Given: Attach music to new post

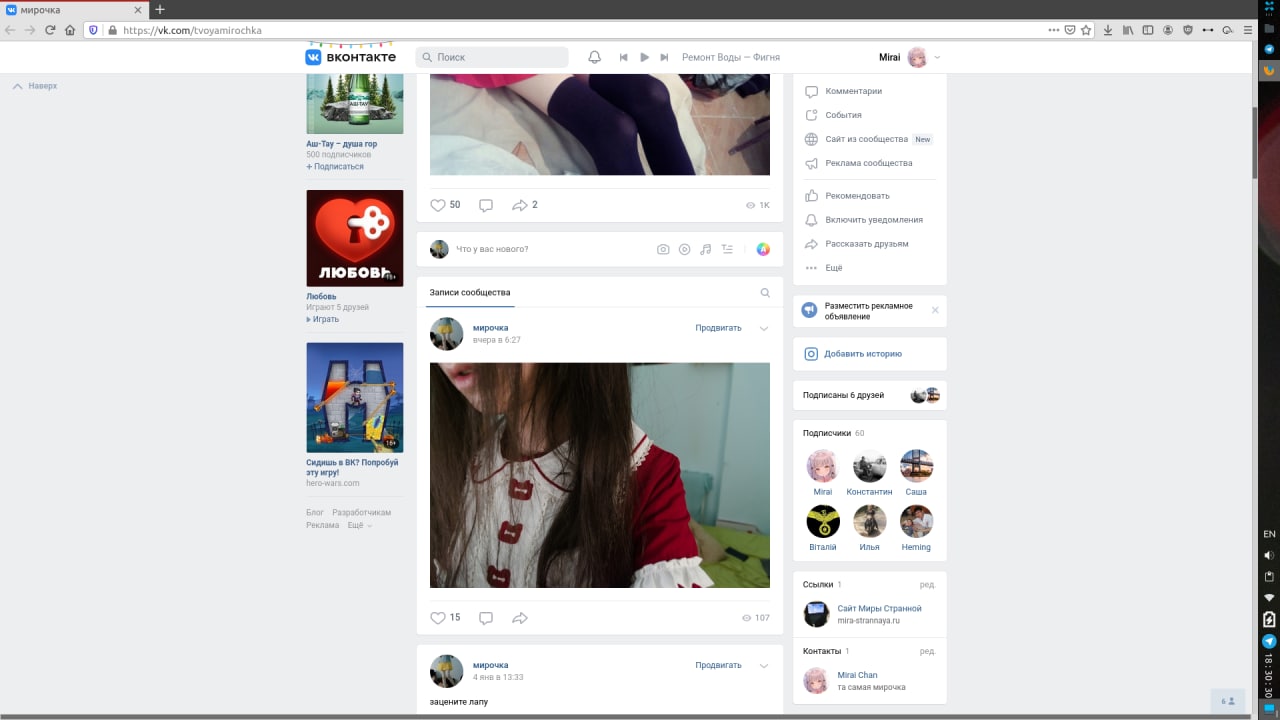Looking at the screenshot, I should (706, 249).
